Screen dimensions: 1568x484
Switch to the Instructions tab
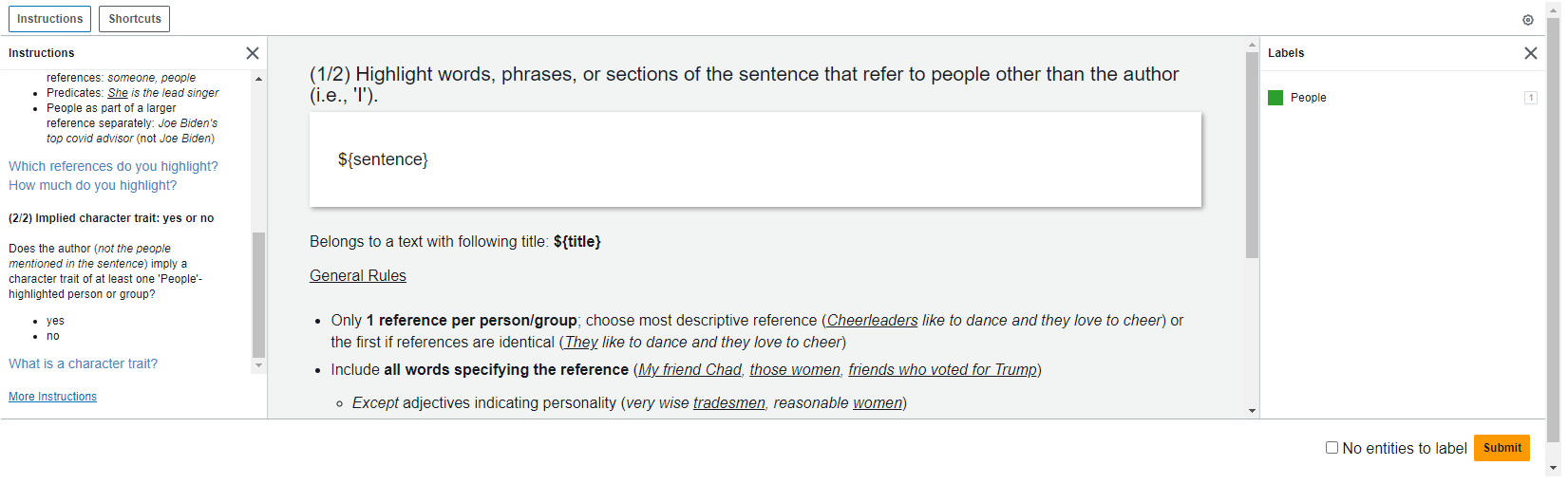[50, 19]
